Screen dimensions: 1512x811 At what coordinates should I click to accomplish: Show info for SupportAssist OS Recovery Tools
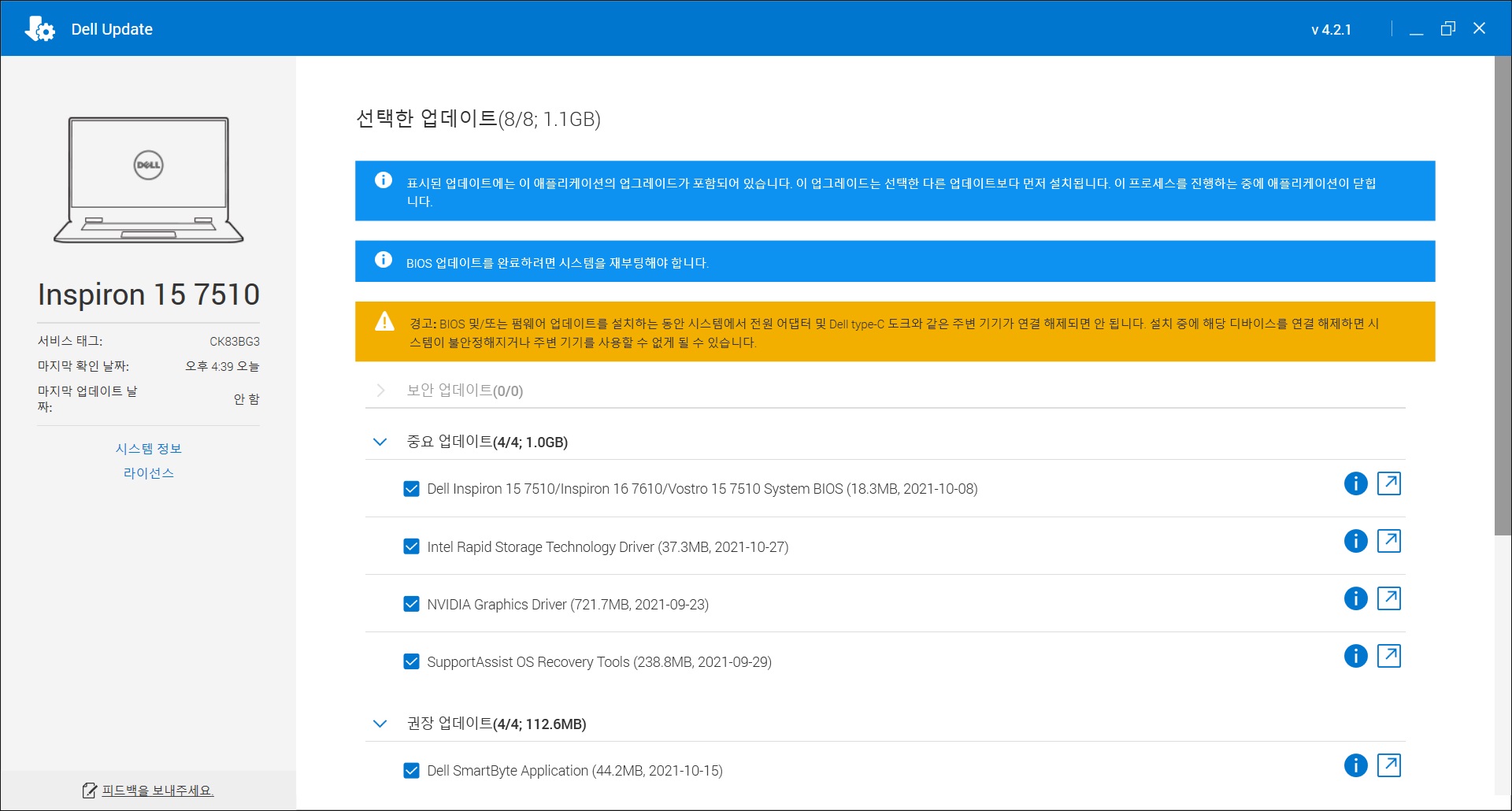point(1355,656)
